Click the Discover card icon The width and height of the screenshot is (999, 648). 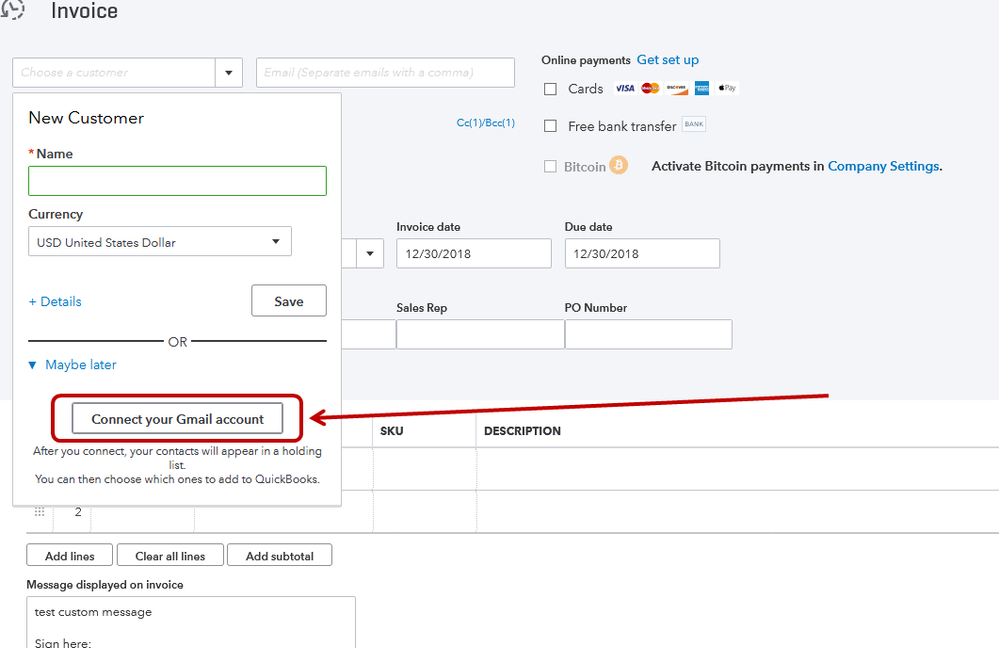(x=677, y=89)
